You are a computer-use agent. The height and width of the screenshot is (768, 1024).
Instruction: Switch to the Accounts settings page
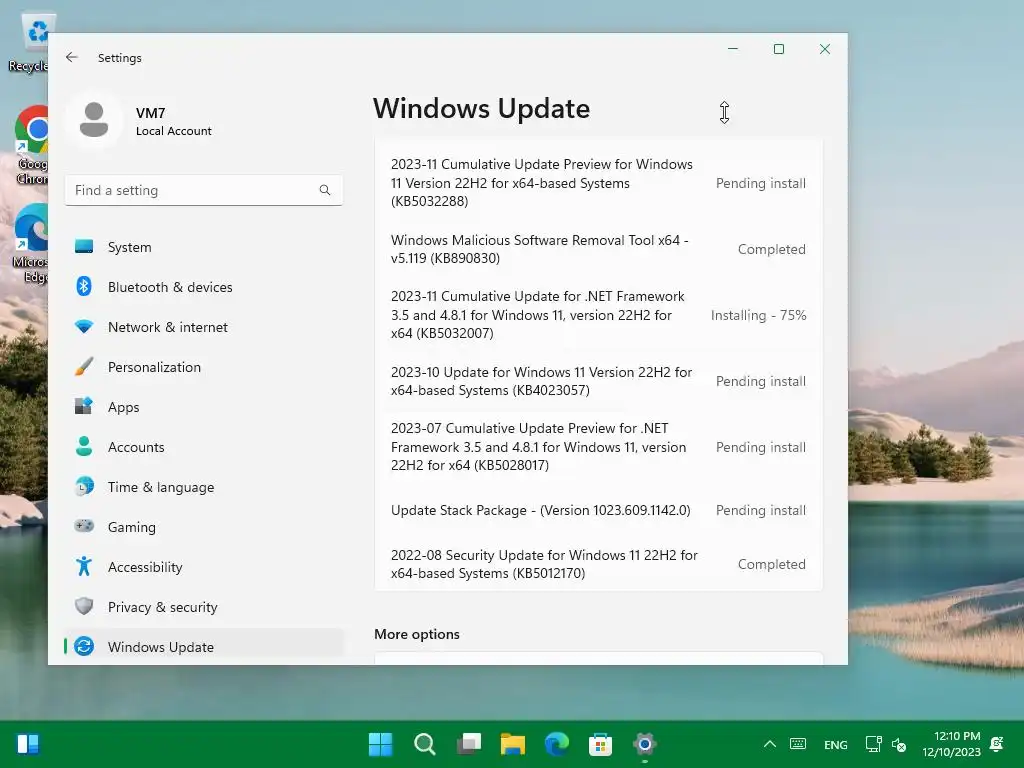204,447
